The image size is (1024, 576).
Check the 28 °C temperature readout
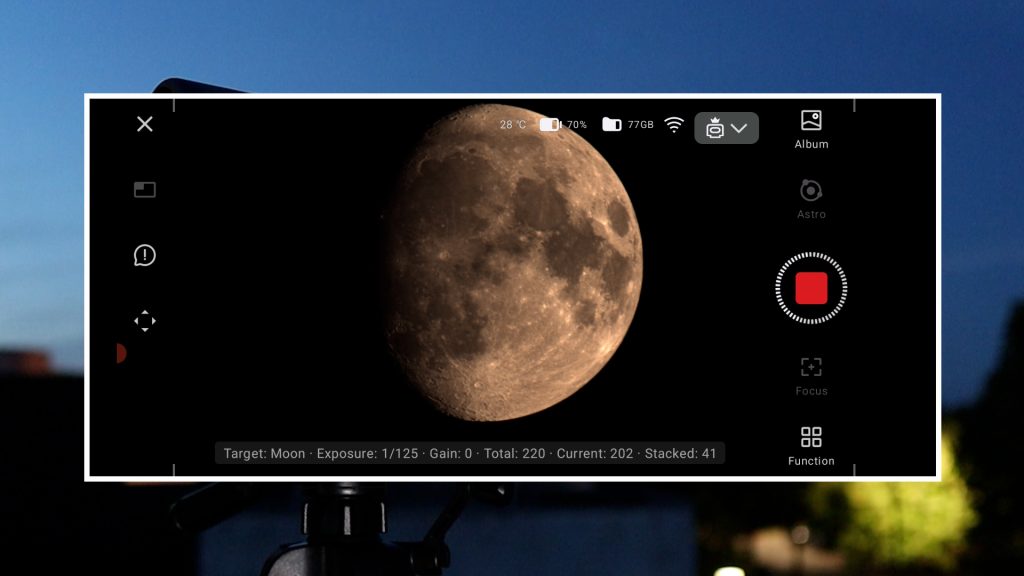513,125
